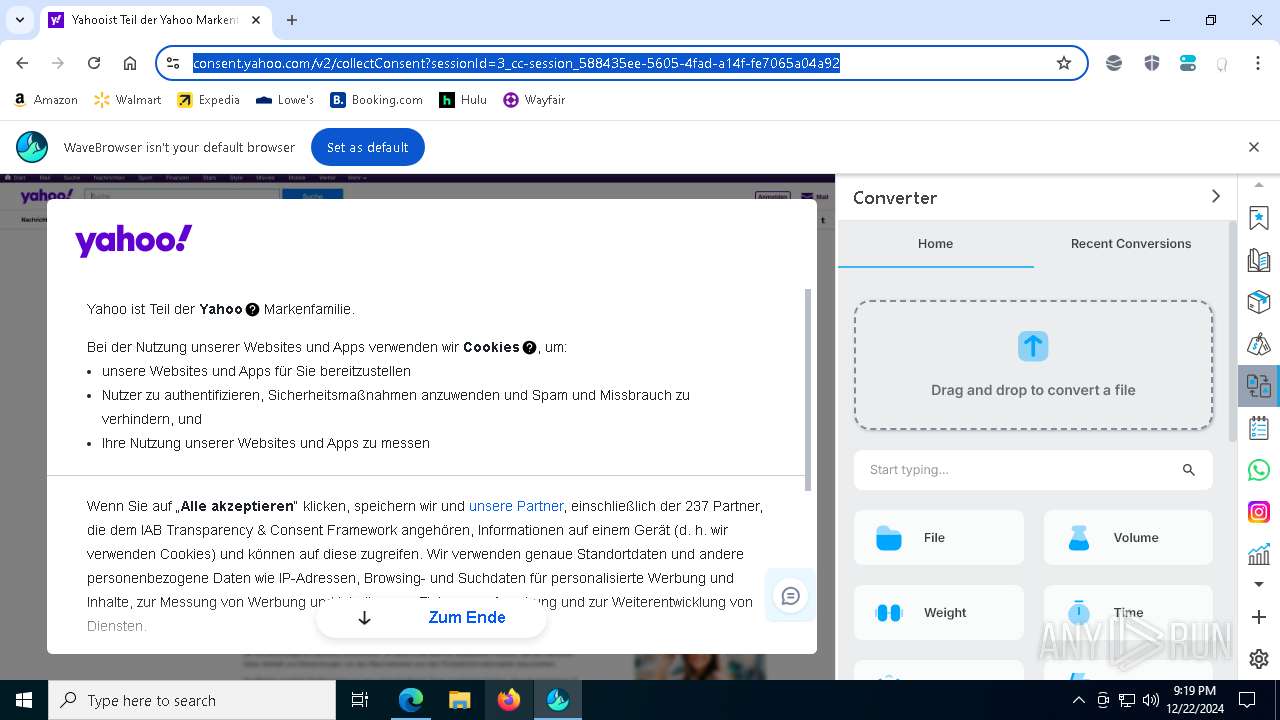Open the Lowe's bookmark
Viewport: 1280px width, 720px height.
[285, 100]
